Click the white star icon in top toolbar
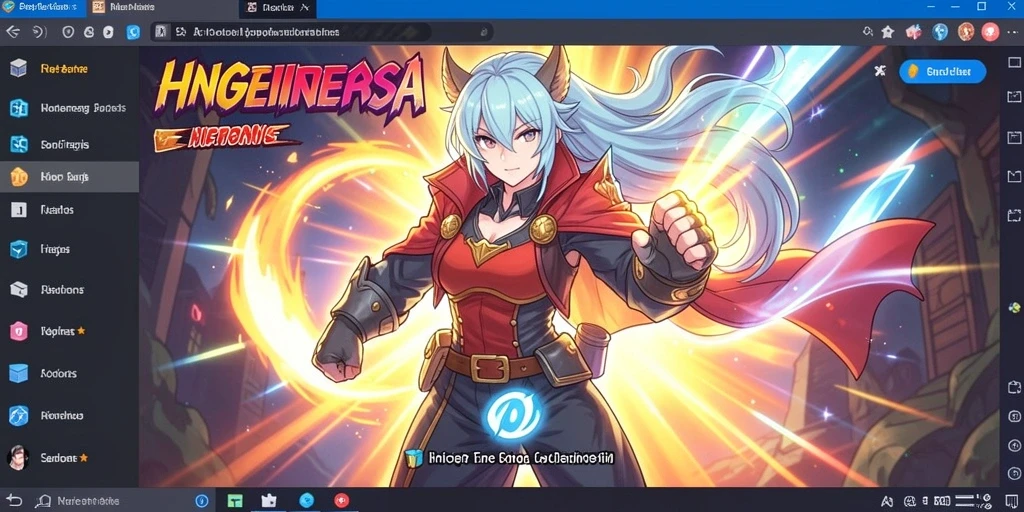This screenshot has height=512, width=1024. 888,31
